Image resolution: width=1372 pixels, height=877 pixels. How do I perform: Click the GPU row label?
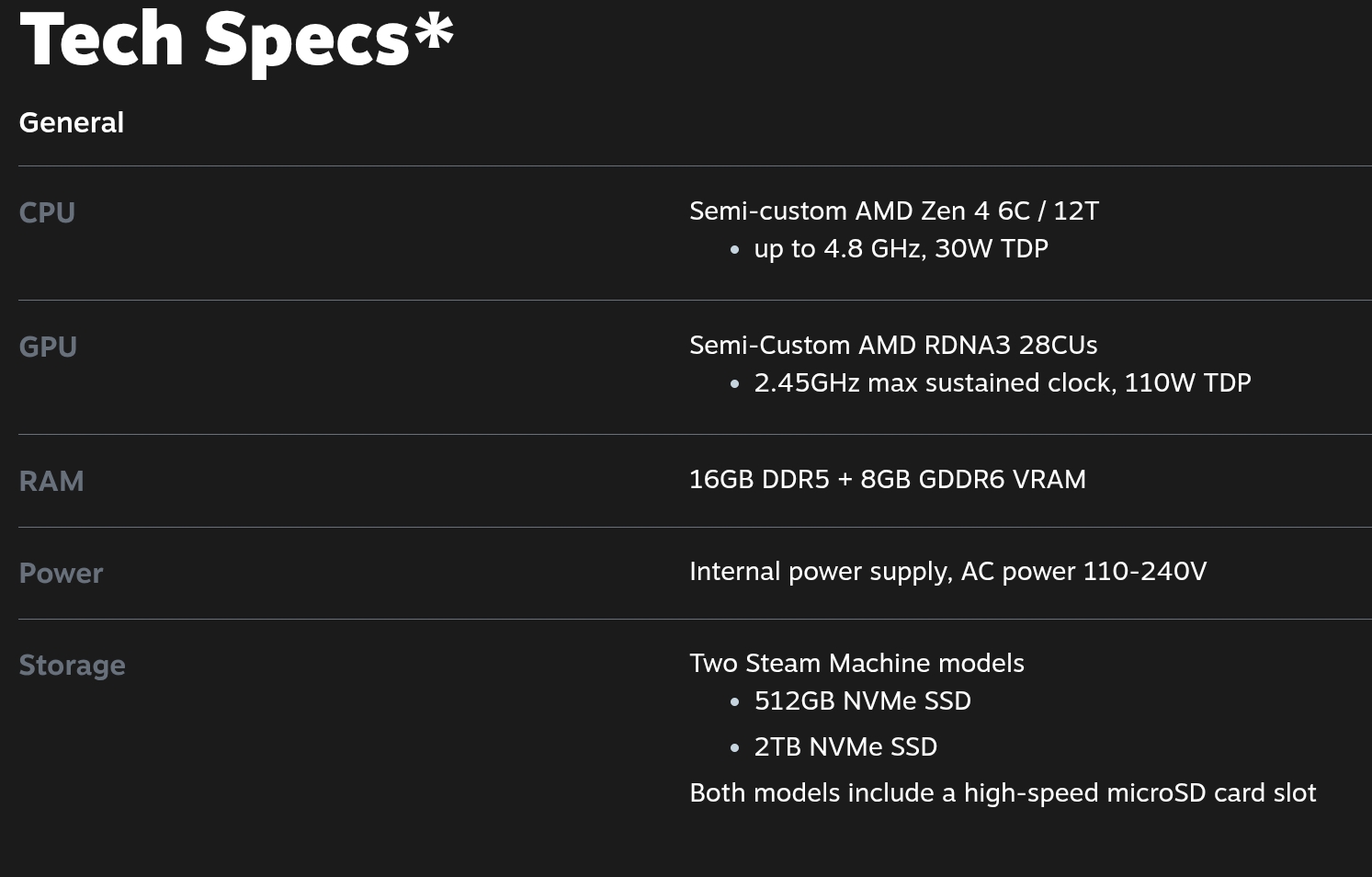point(48,347)
